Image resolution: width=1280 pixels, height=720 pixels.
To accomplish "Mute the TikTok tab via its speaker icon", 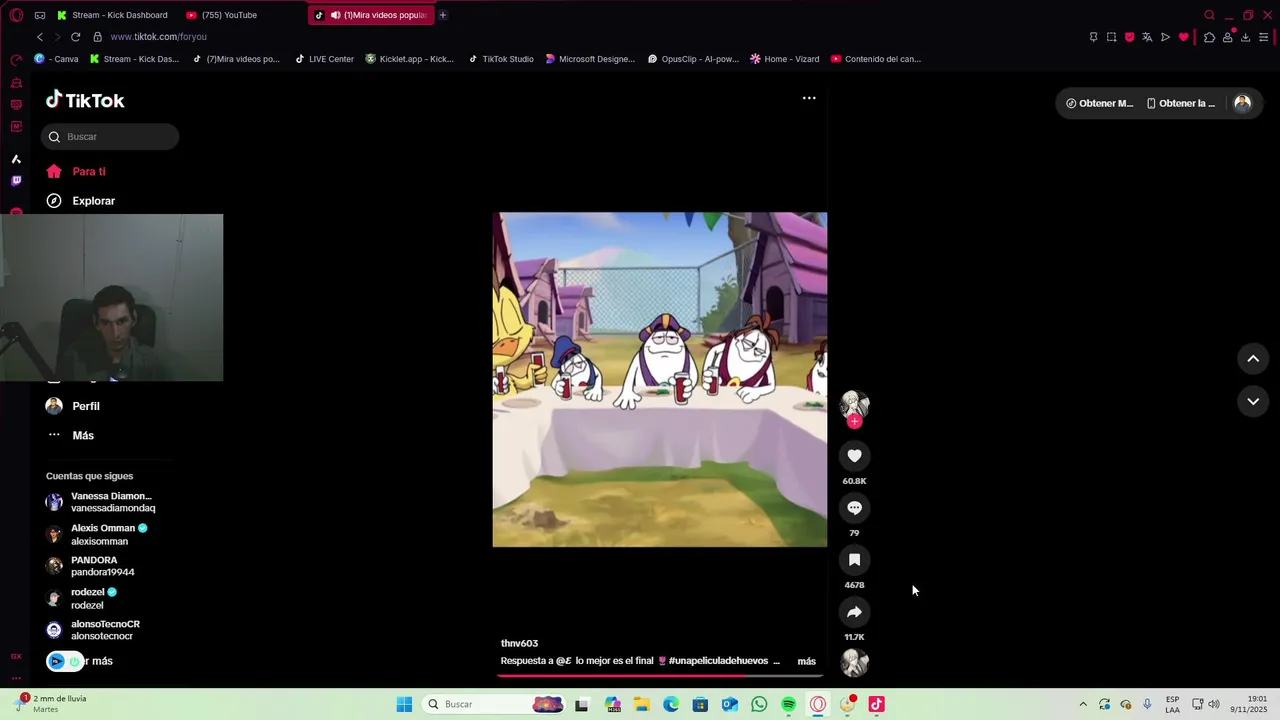I will [335, 15].
